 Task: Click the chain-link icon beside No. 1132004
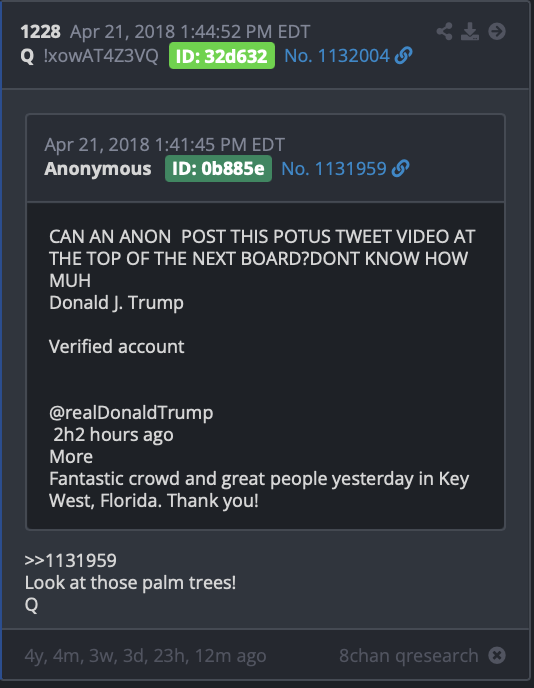(x=403, y=56)
